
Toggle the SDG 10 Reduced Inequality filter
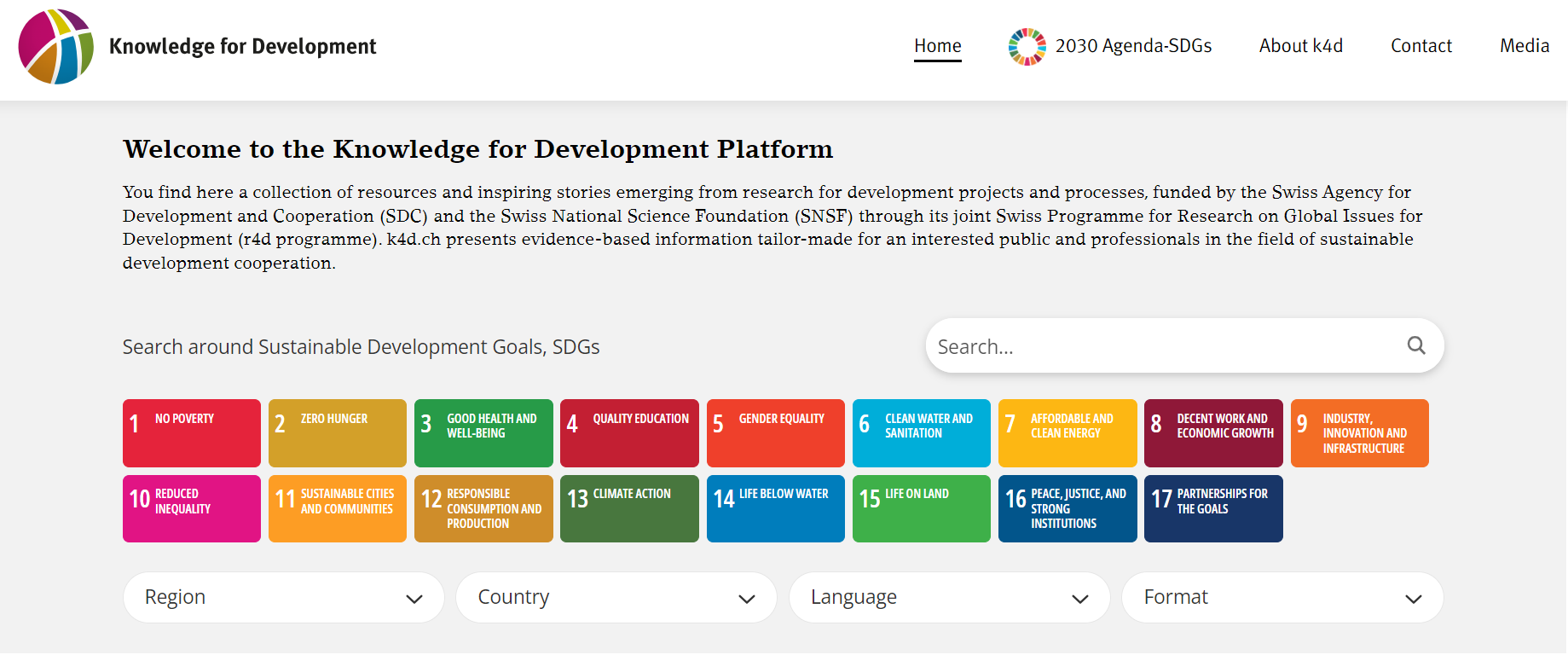click(x=192, y=508)
